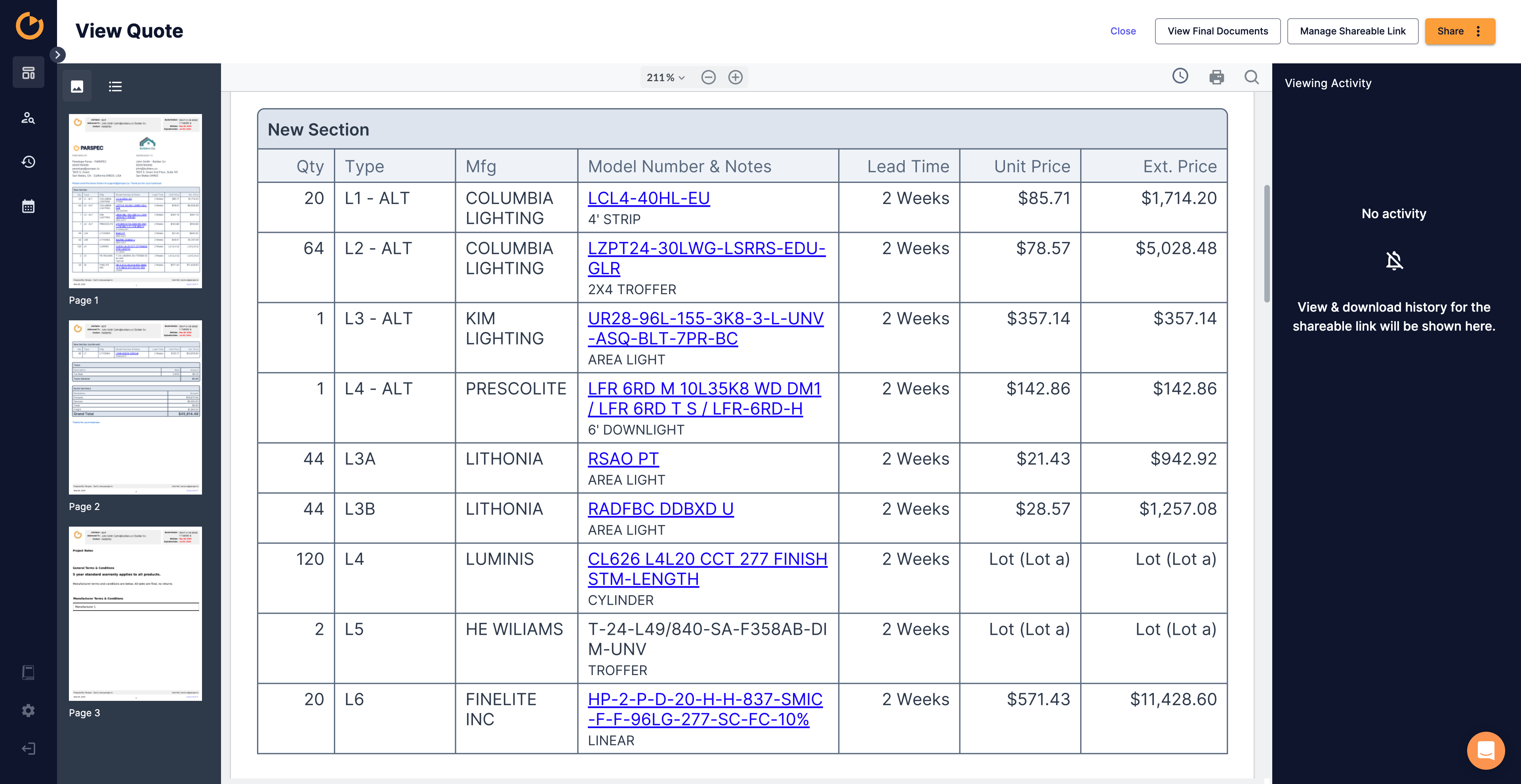Switch to outline list view tab

pyautogui.click(x=115, y=86)
